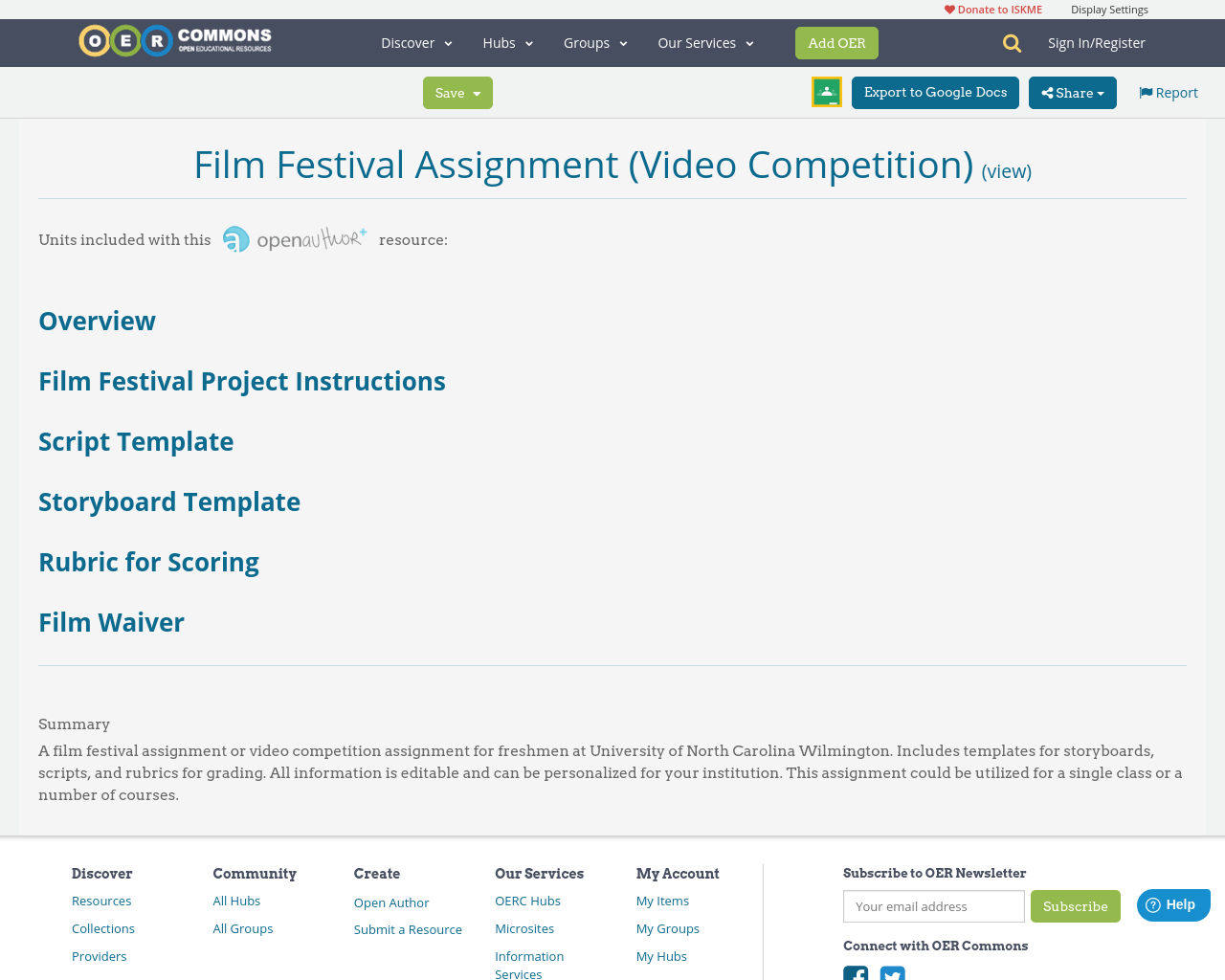The height and width of the screenshot is (980, 1225).
Task: Click the Add OER button
Action: click(836, 41)
